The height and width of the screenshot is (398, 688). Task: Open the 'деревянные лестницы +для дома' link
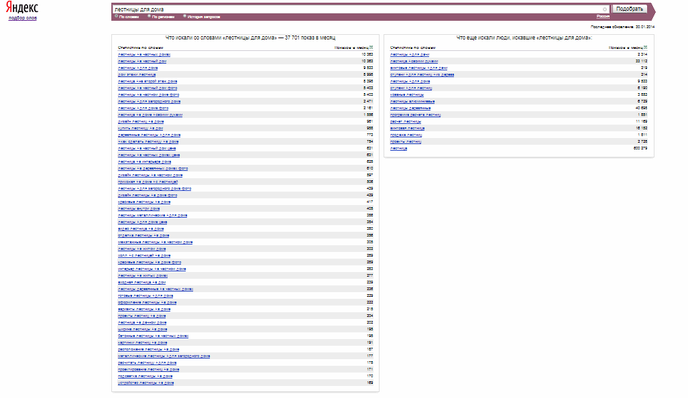149,135
